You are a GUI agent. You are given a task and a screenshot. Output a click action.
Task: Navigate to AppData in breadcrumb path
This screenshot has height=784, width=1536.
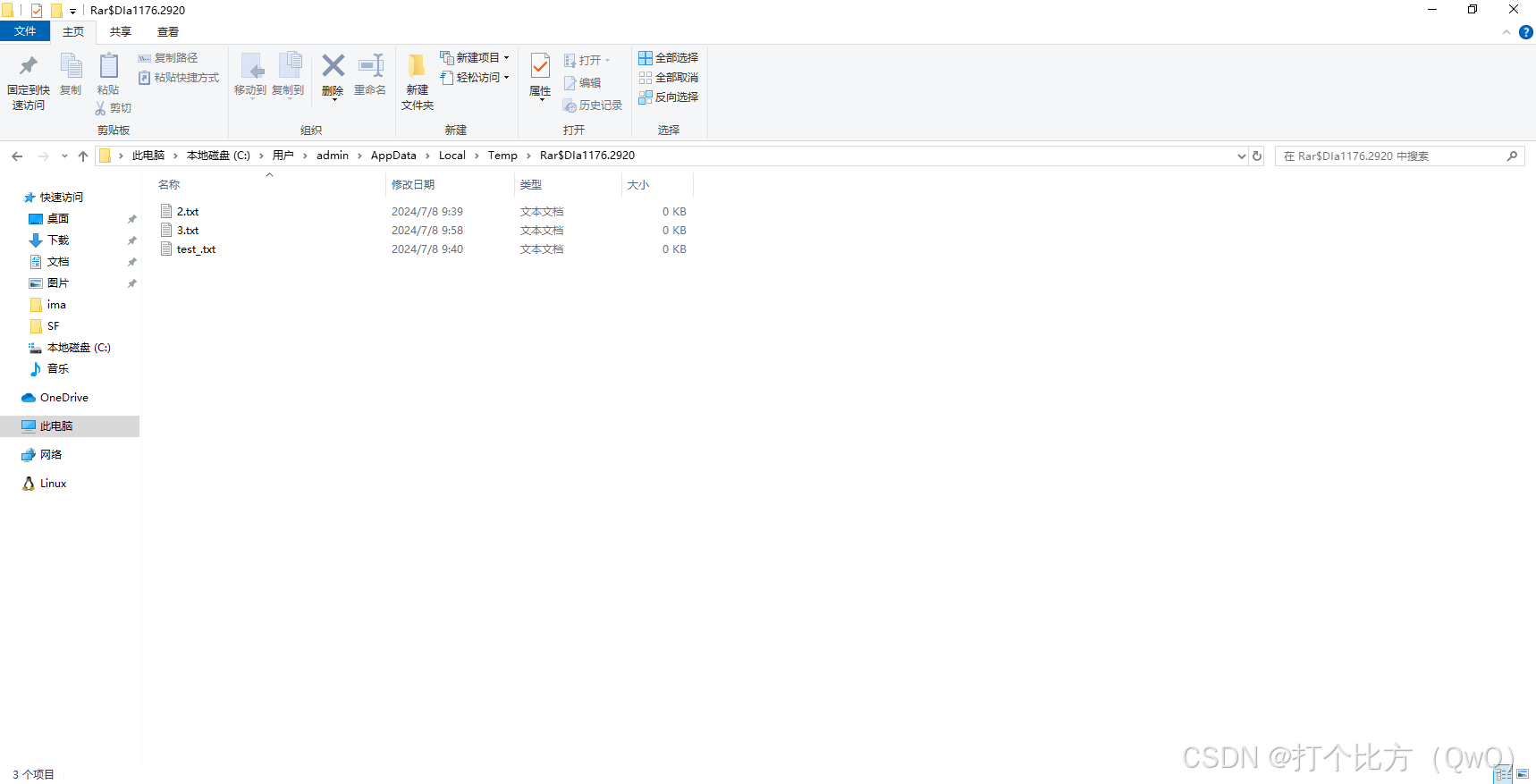pos(393,156)
